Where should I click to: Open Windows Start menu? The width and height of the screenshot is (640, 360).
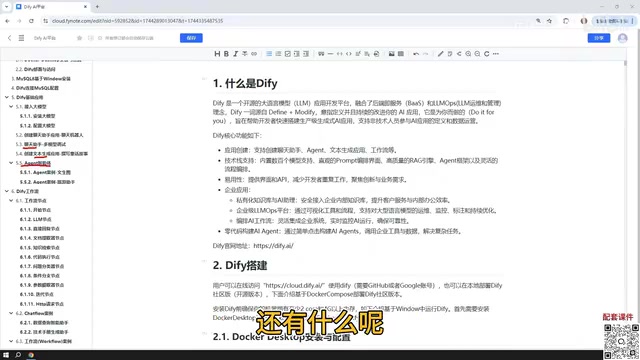click(x=6, y=355)
